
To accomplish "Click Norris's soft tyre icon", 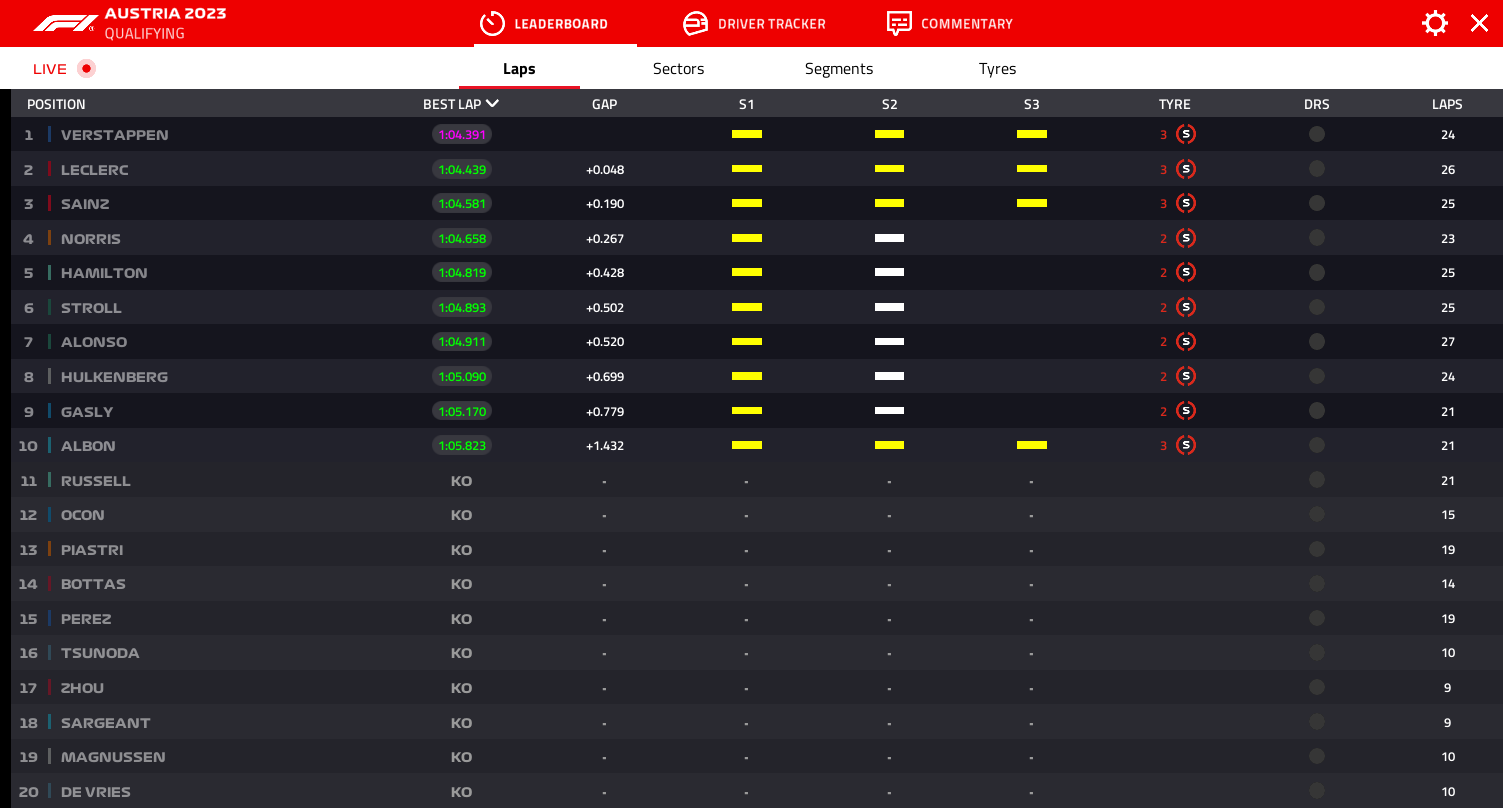I will coord(1186,238).
